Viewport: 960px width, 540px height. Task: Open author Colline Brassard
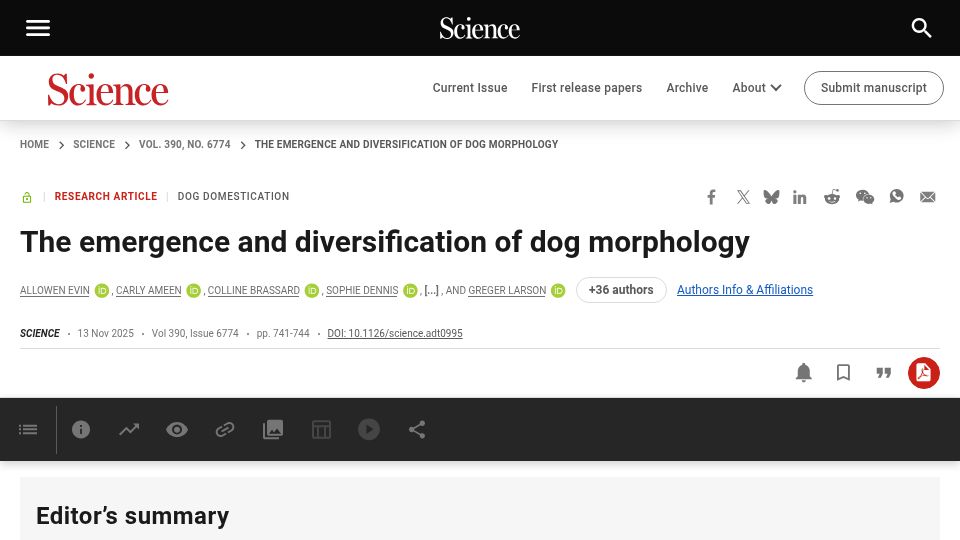click(253, 290)
